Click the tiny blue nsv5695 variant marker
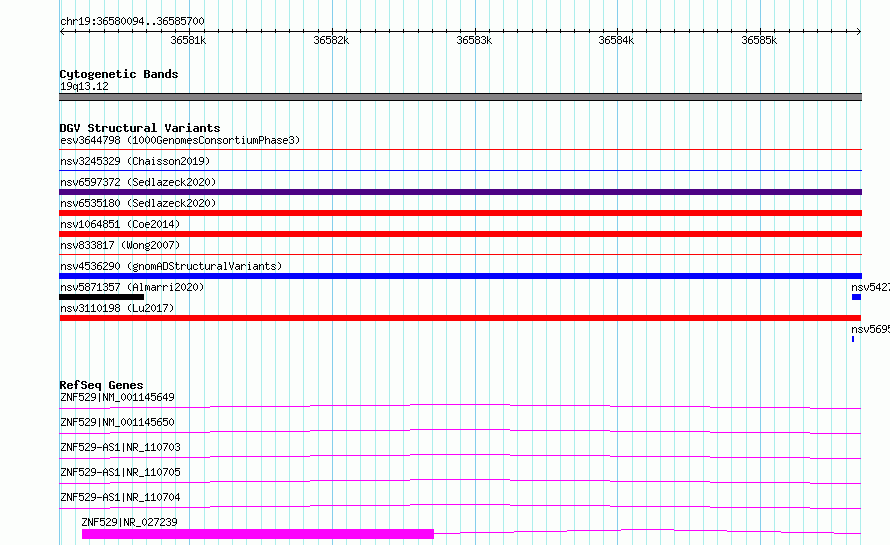 (x=853, y=339)
